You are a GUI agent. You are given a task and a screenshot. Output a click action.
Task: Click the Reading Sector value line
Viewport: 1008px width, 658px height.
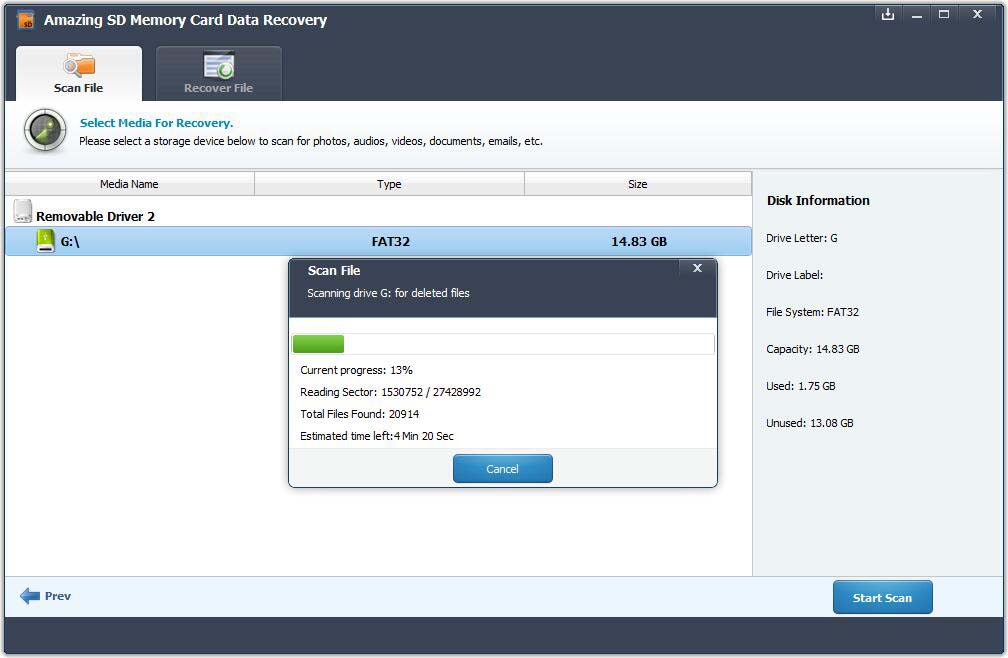point(390,392)
